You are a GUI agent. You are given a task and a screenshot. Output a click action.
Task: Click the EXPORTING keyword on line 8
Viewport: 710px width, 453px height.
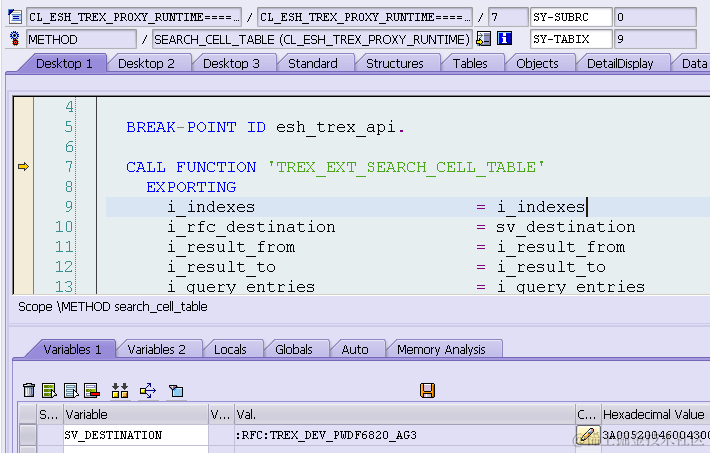[191, 187]
